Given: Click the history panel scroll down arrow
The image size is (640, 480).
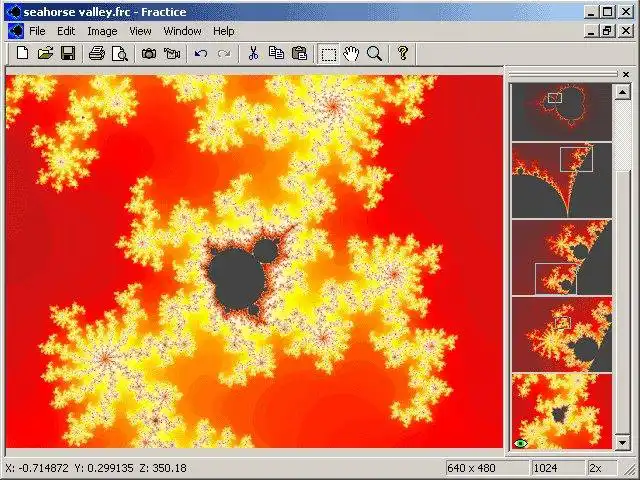Looking at the screenshot, I should point(622,442).
